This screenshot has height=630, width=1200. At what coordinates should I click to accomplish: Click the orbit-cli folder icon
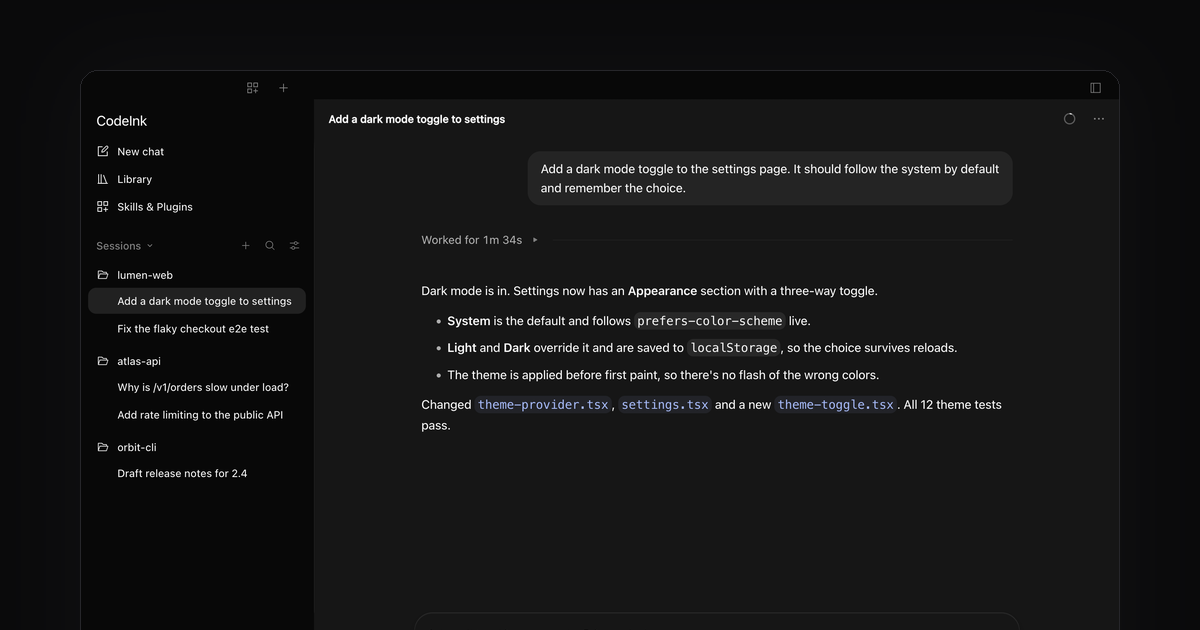103,448
